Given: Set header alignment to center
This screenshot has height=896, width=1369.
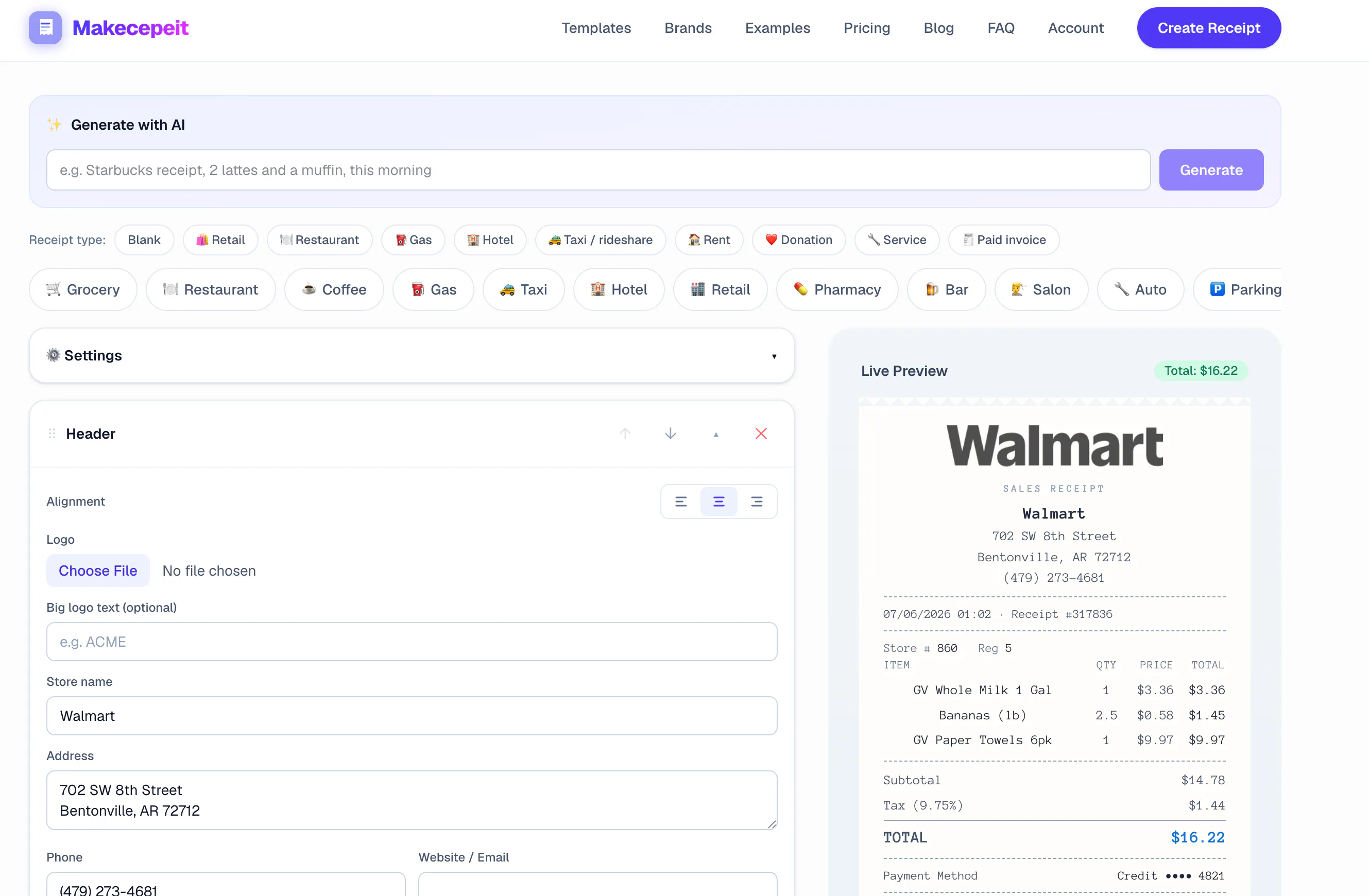Looking at the screenshot, I should pos(719,502).
